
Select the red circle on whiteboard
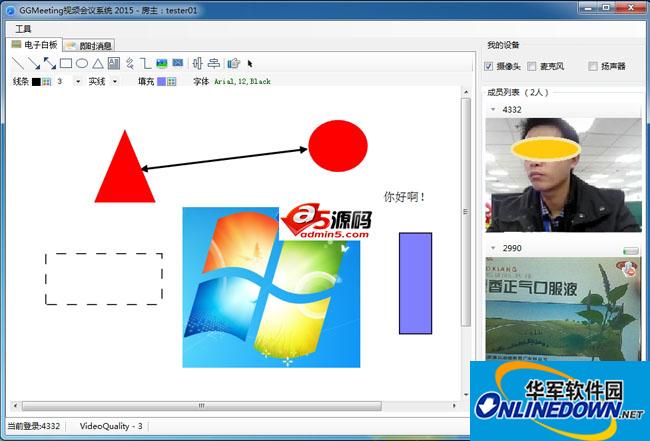[338, 145]
